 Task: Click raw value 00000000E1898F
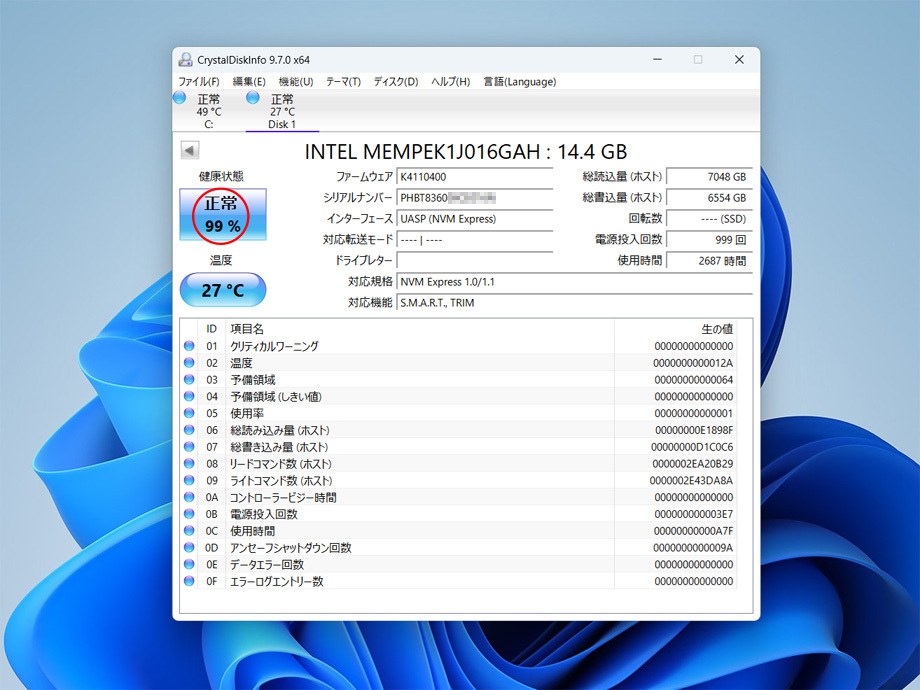[x=694, y=430]
